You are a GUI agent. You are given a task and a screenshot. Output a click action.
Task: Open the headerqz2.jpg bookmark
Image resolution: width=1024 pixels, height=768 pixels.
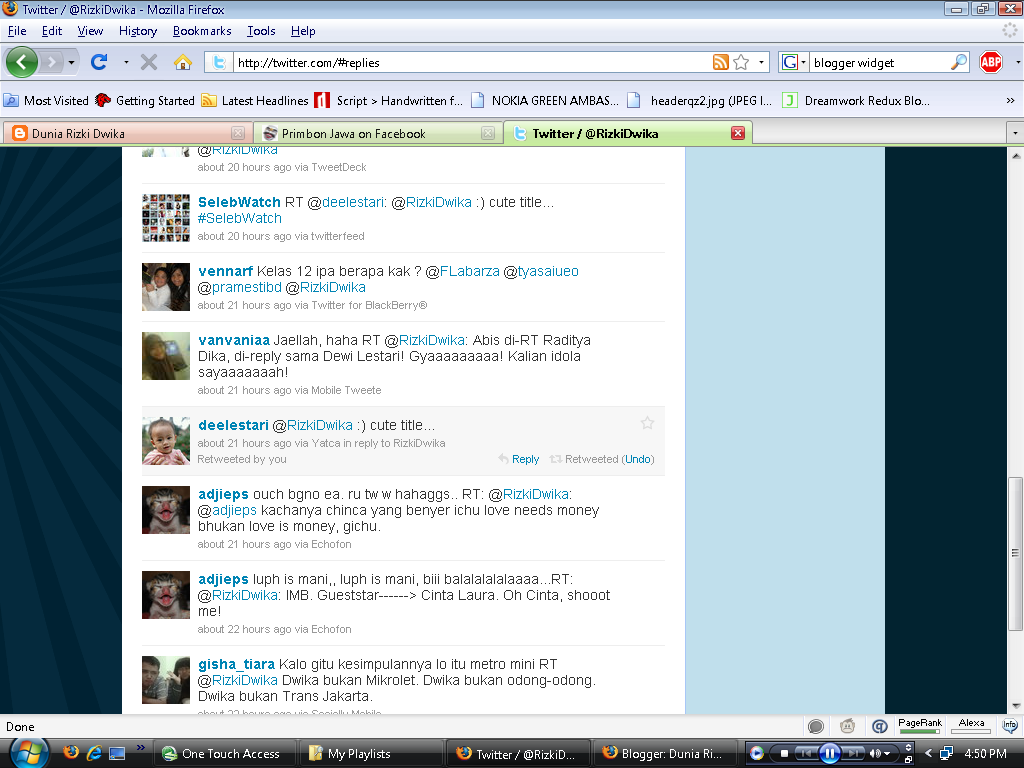(x=699, y=101)
